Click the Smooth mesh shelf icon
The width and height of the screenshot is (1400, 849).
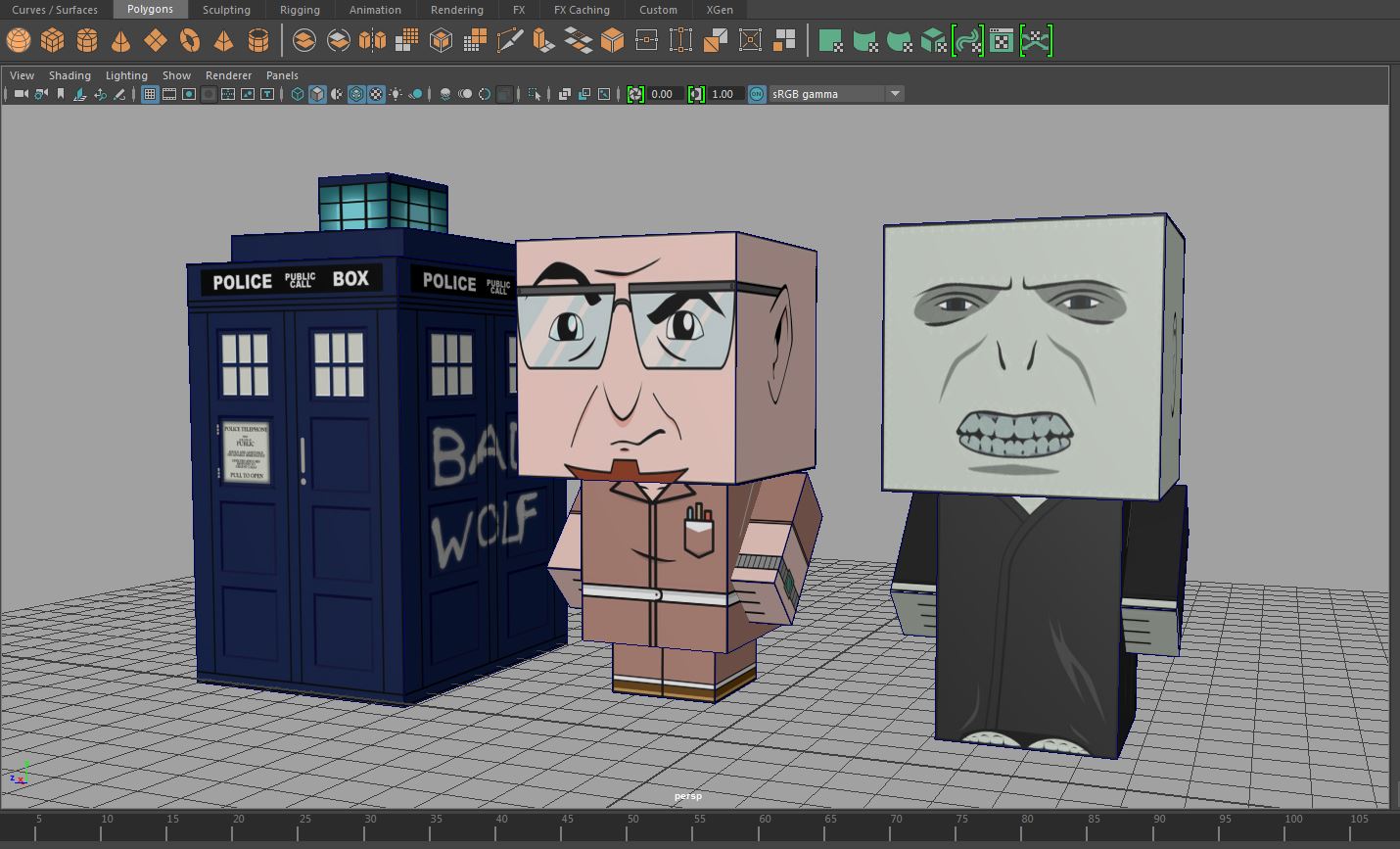point(407,40)
